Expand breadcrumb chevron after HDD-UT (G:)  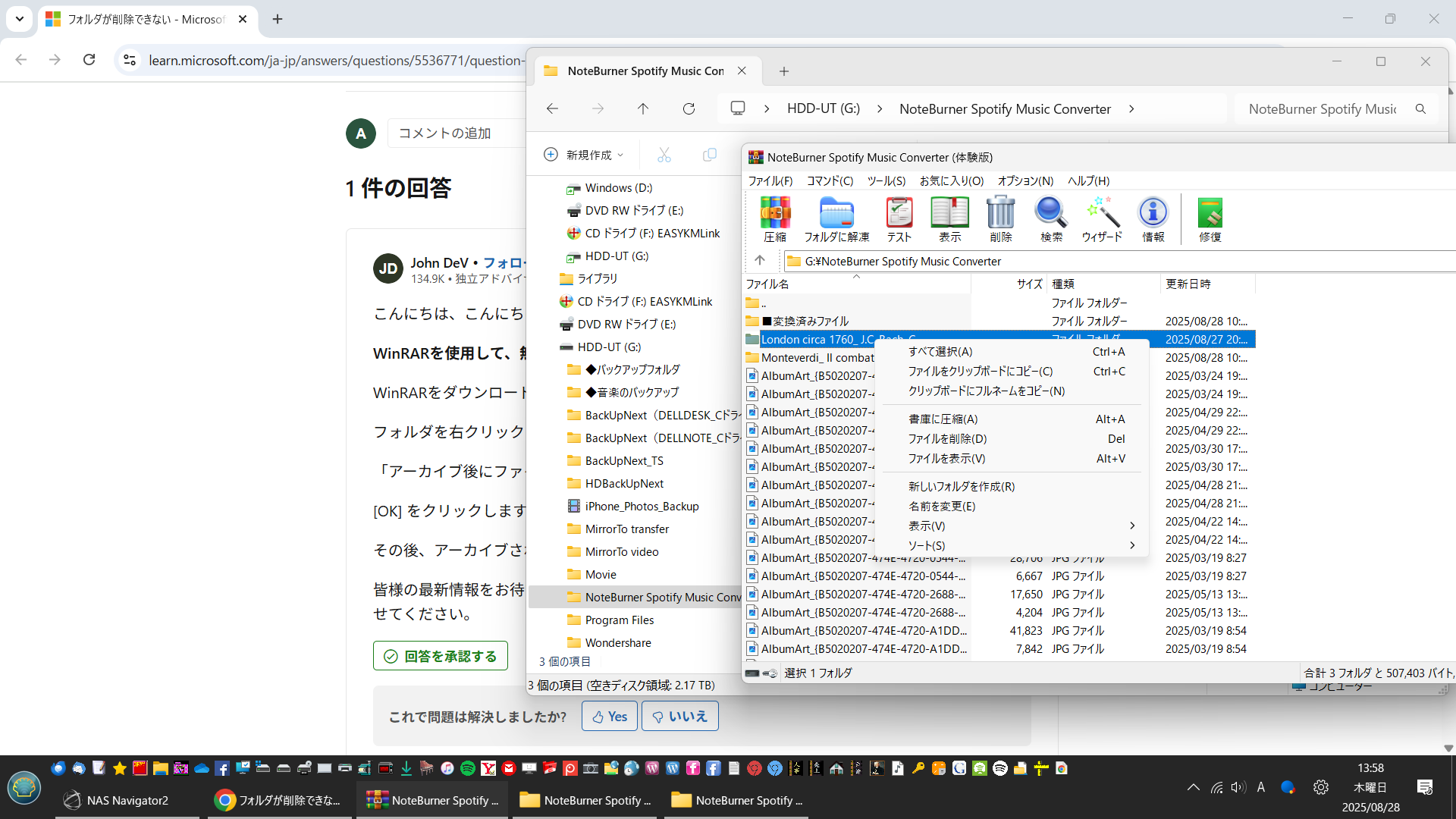pos(880,109)
